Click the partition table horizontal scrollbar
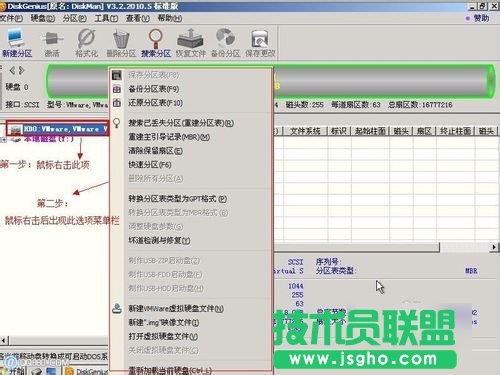The width and height of the screenshot is (500, 375). pos(357,247)
